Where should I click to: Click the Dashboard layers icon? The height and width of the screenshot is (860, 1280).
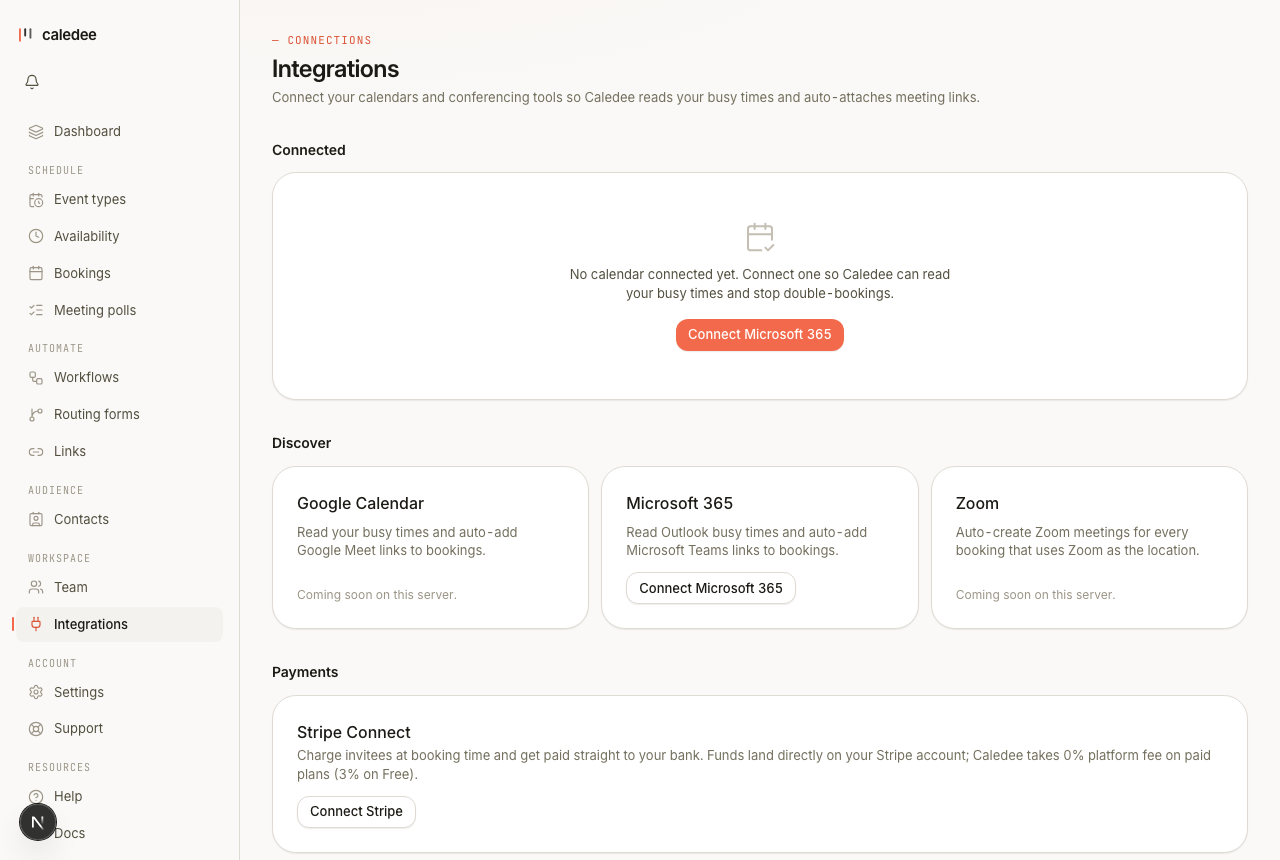[x=36, y=131]
